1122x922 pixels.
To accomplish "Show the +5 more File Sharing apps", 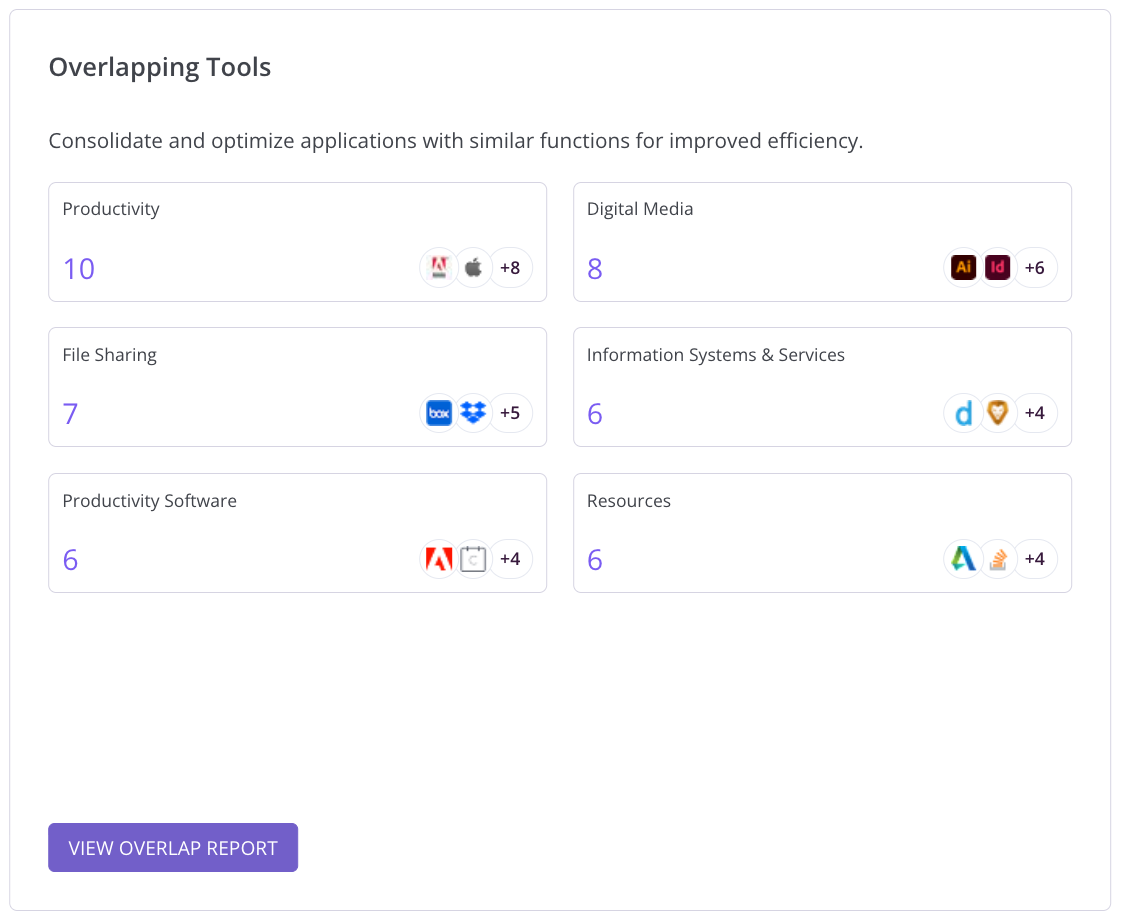I will [x=510, y=413].
